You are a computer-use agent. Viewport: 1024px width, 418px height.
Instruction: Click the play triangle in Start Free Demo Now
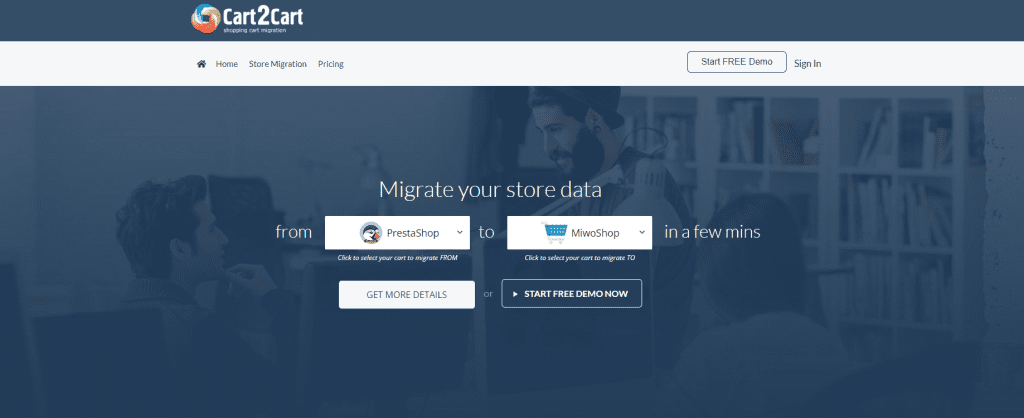pyautogui.click(x=515, y=294)
